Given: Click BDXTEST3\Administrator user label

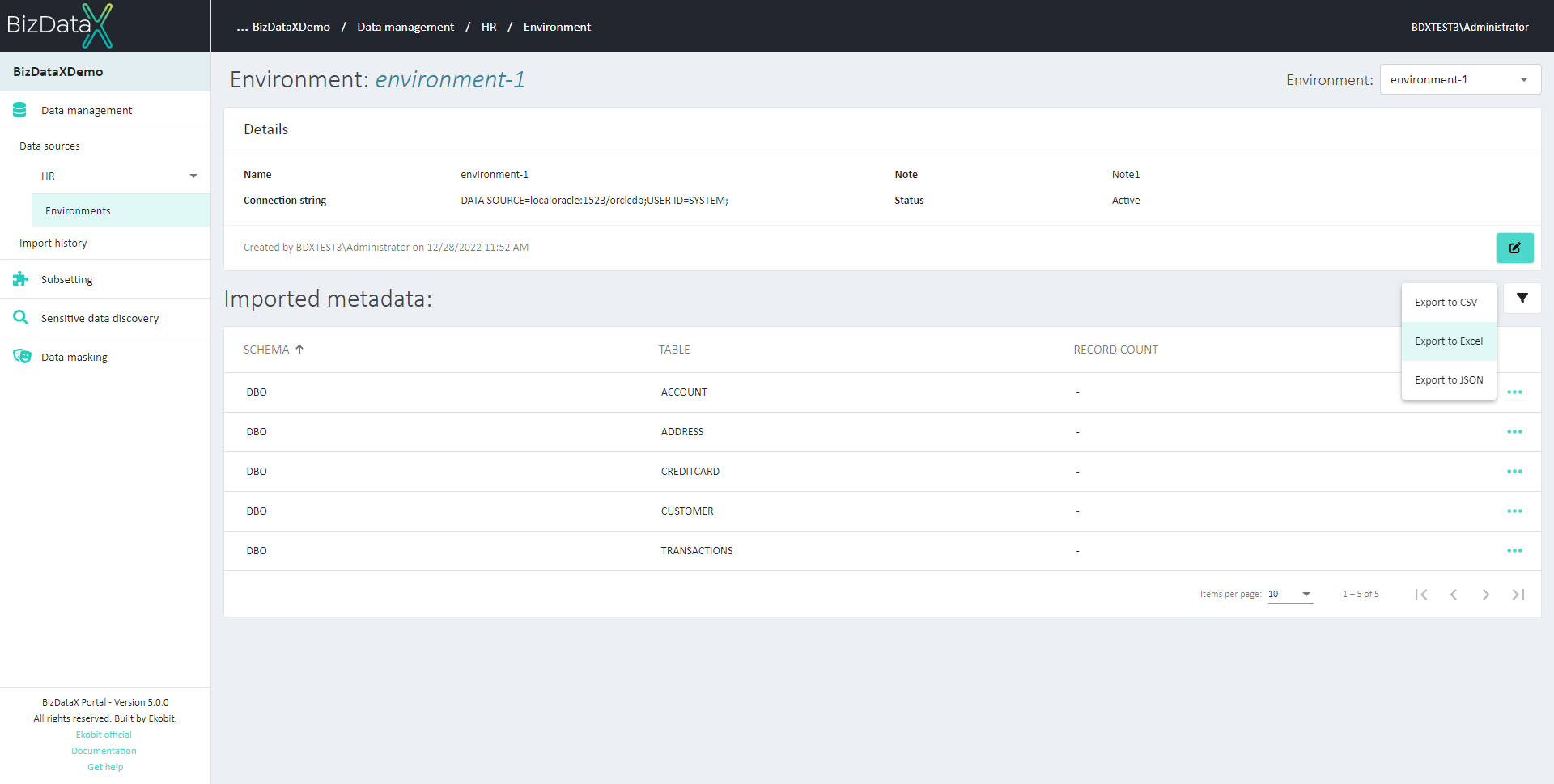Looking at the screenshot, I should (x=1470, y=27).
